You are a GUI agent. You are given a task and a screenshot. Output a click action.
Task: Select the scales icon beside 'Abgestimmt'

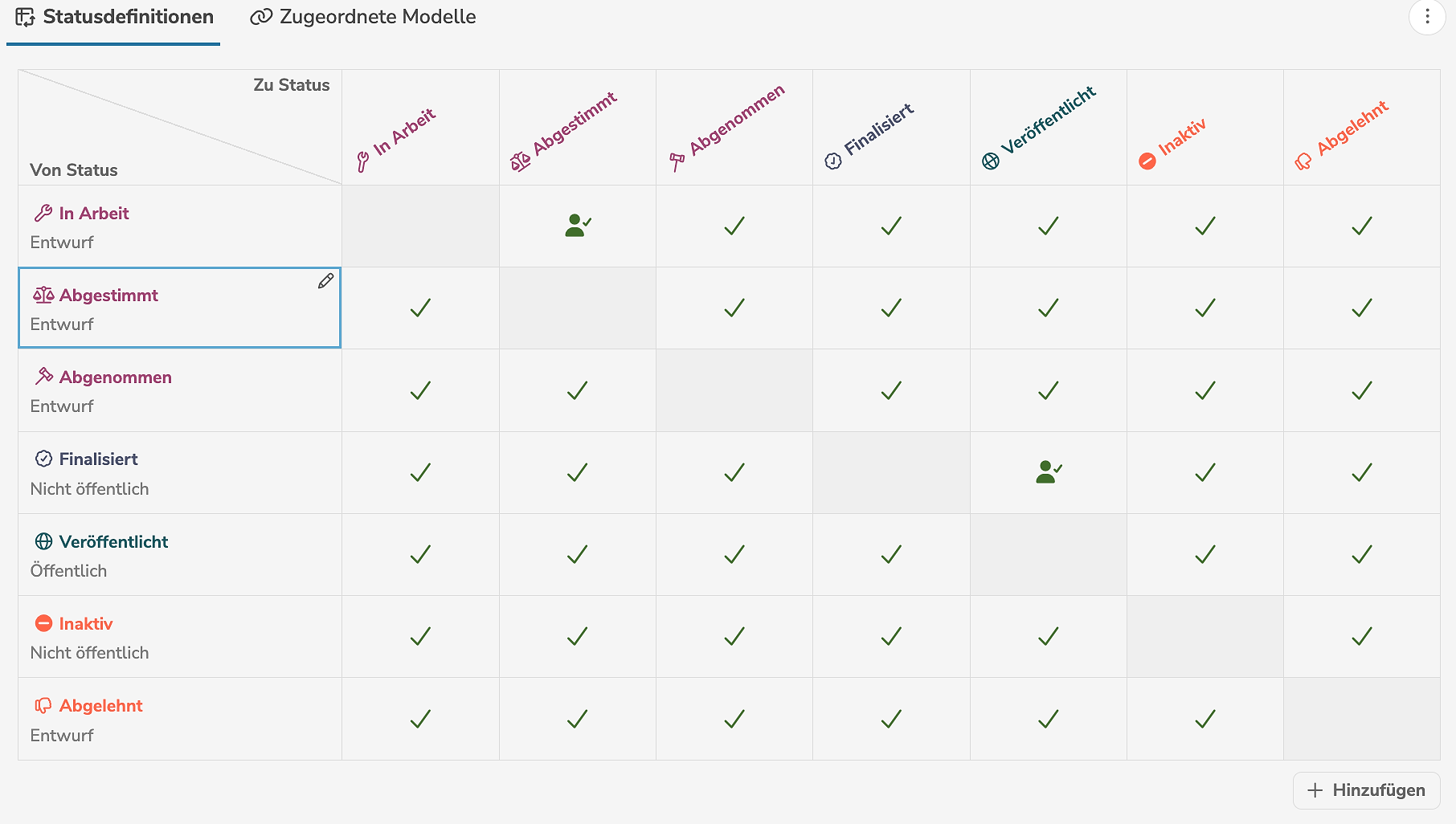click(x=46, y=295)
